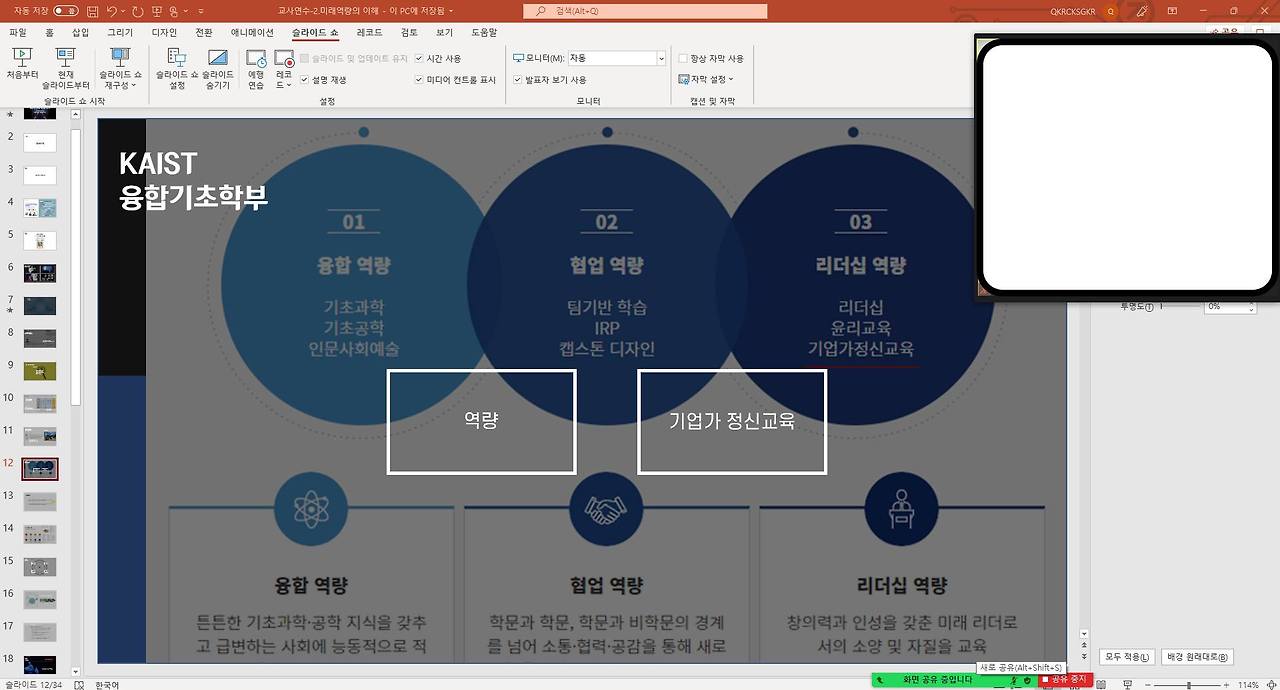The width and height of the screenshot is (1280, 690).
Task: Expand Customize Quick Access Toolbar arrow
Action: [x=201, y=12]
